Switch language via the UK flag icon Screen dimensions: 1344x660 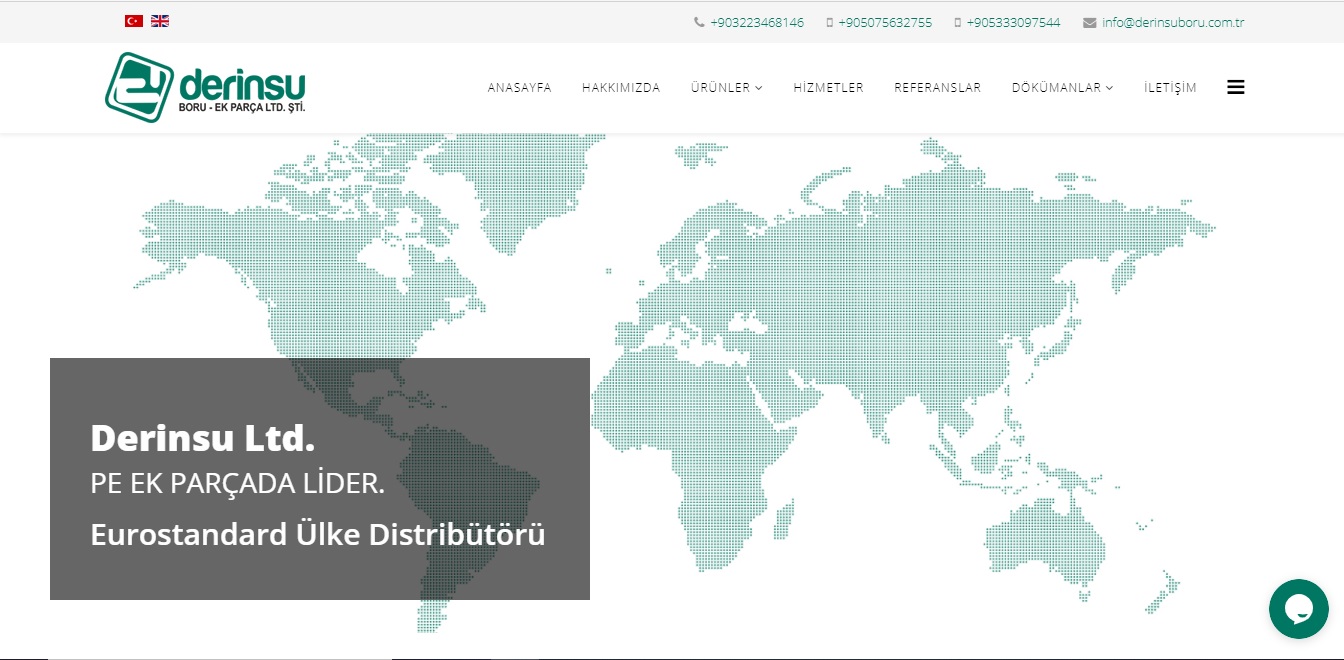pos(160,21)
